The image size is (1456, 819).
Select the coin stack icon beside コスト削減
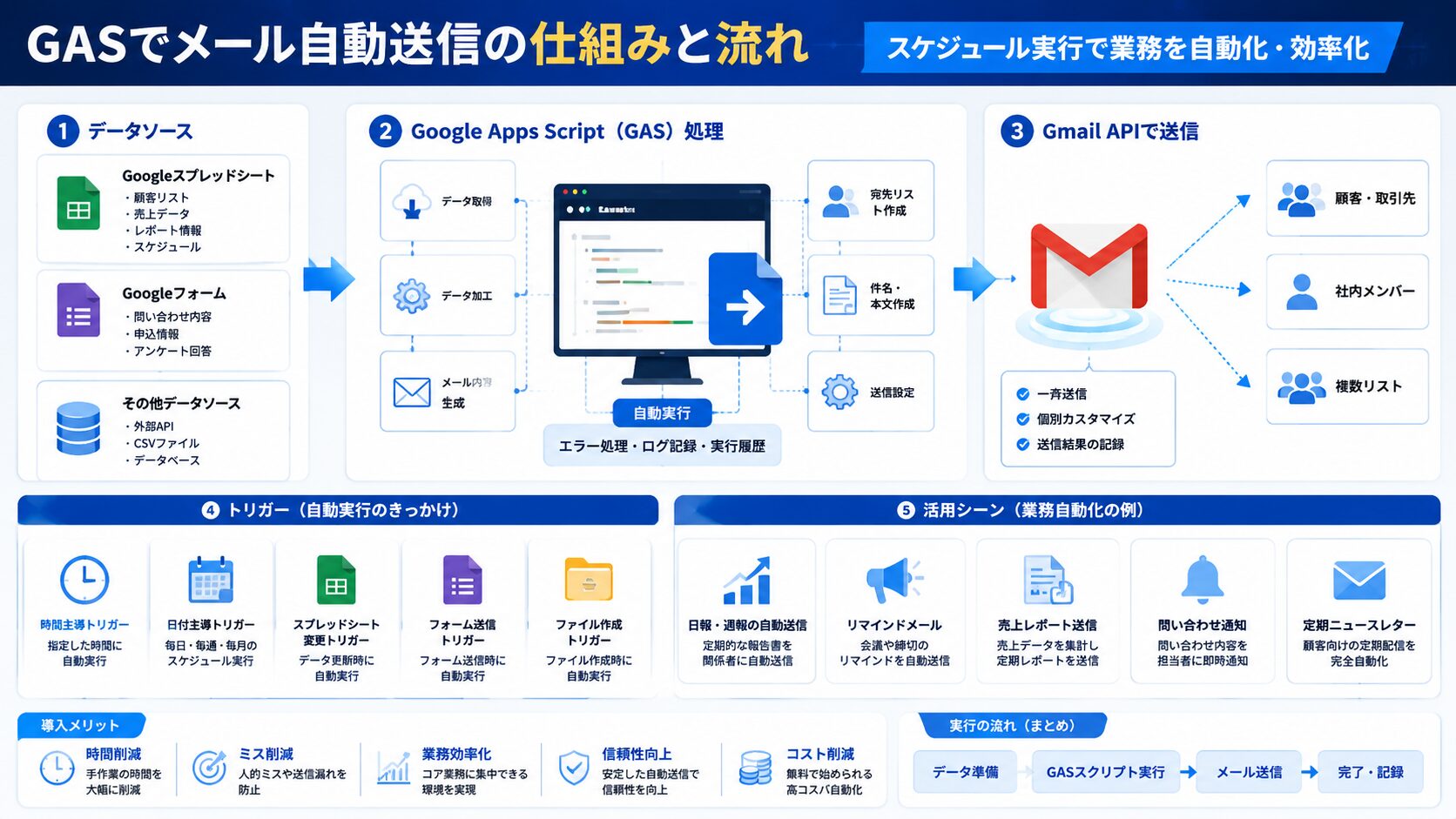[755, 769]
